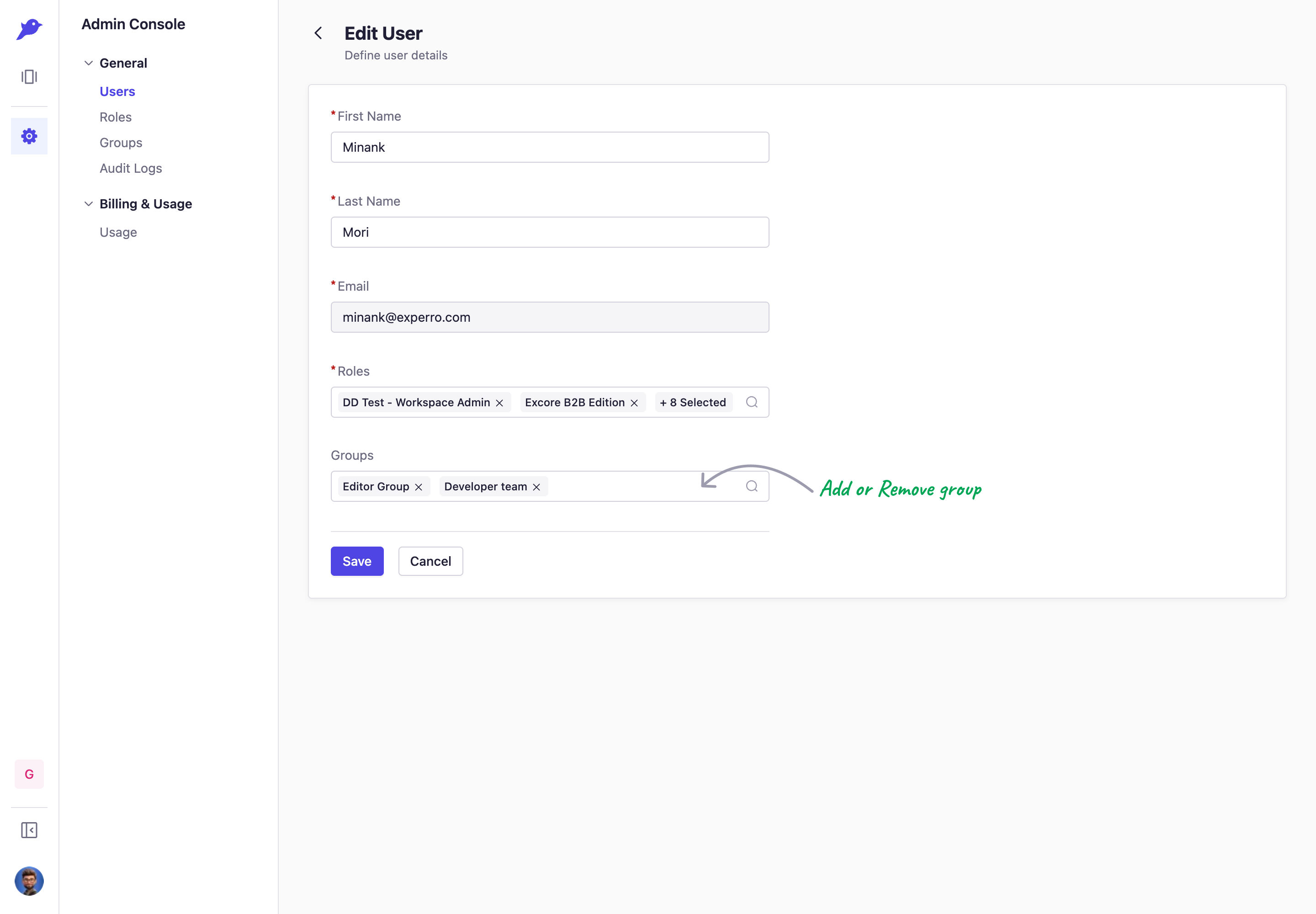Open the G workspace switcher
The image size is (1316, 914).
click(x=29, y=774)
